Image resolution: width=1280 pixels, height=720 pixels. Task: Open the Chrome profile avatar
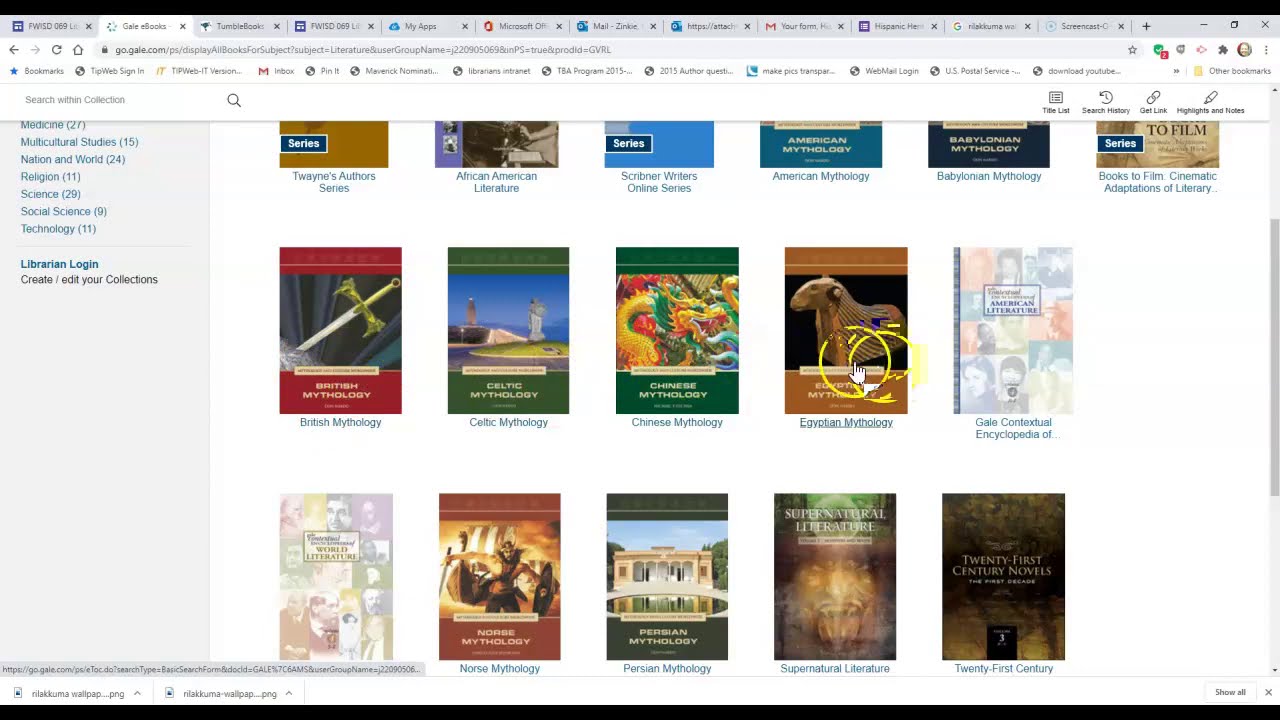(1244, 49)
